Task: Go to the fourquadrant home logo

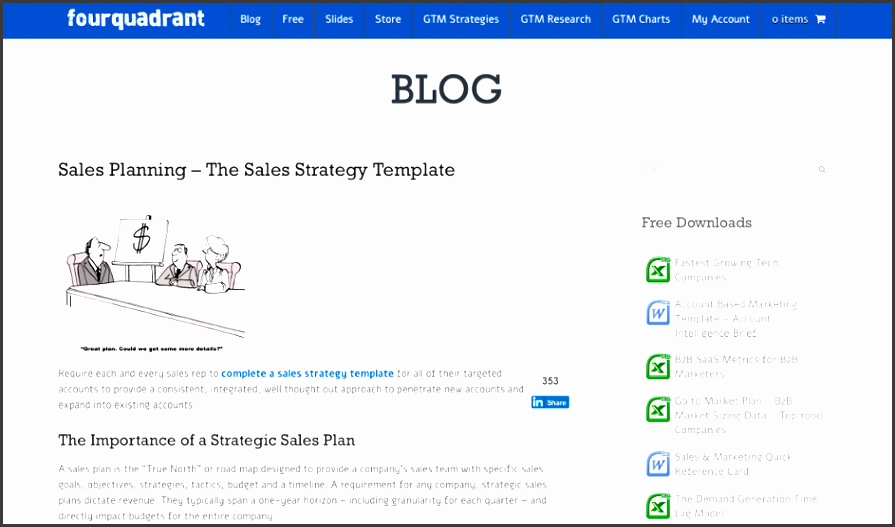Action: click(136, 18)
